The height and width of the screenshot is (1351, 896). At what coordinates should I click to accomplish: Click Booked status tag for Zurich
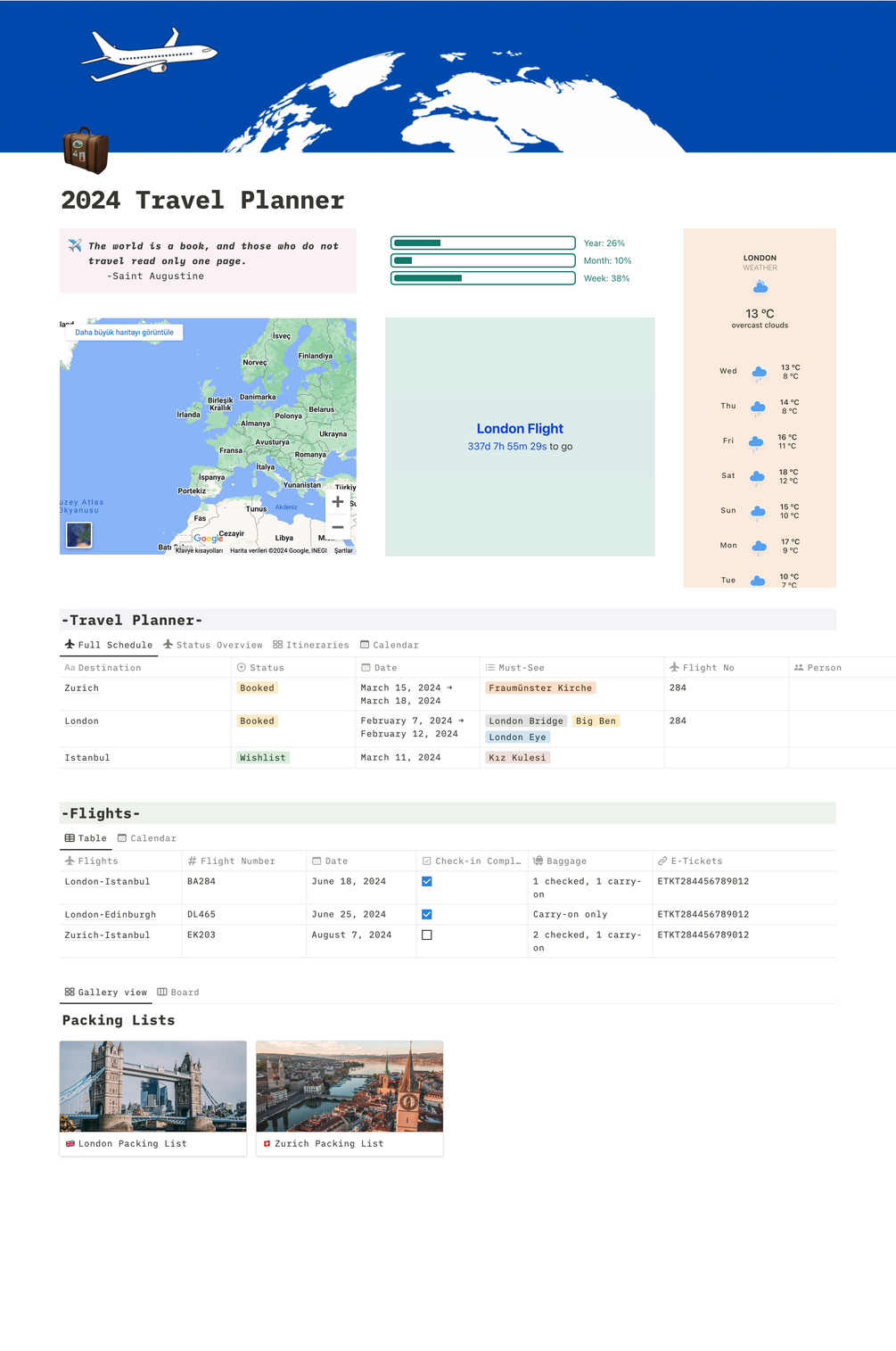click(x=257, y=688)
